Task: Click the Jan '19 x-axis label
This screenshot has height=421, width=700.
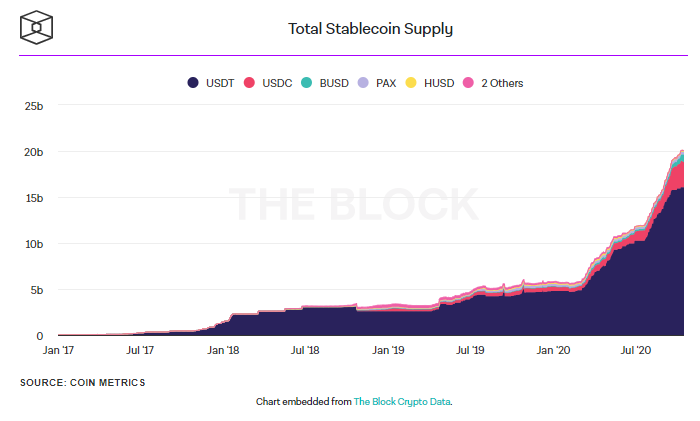Action: [387, 351]
